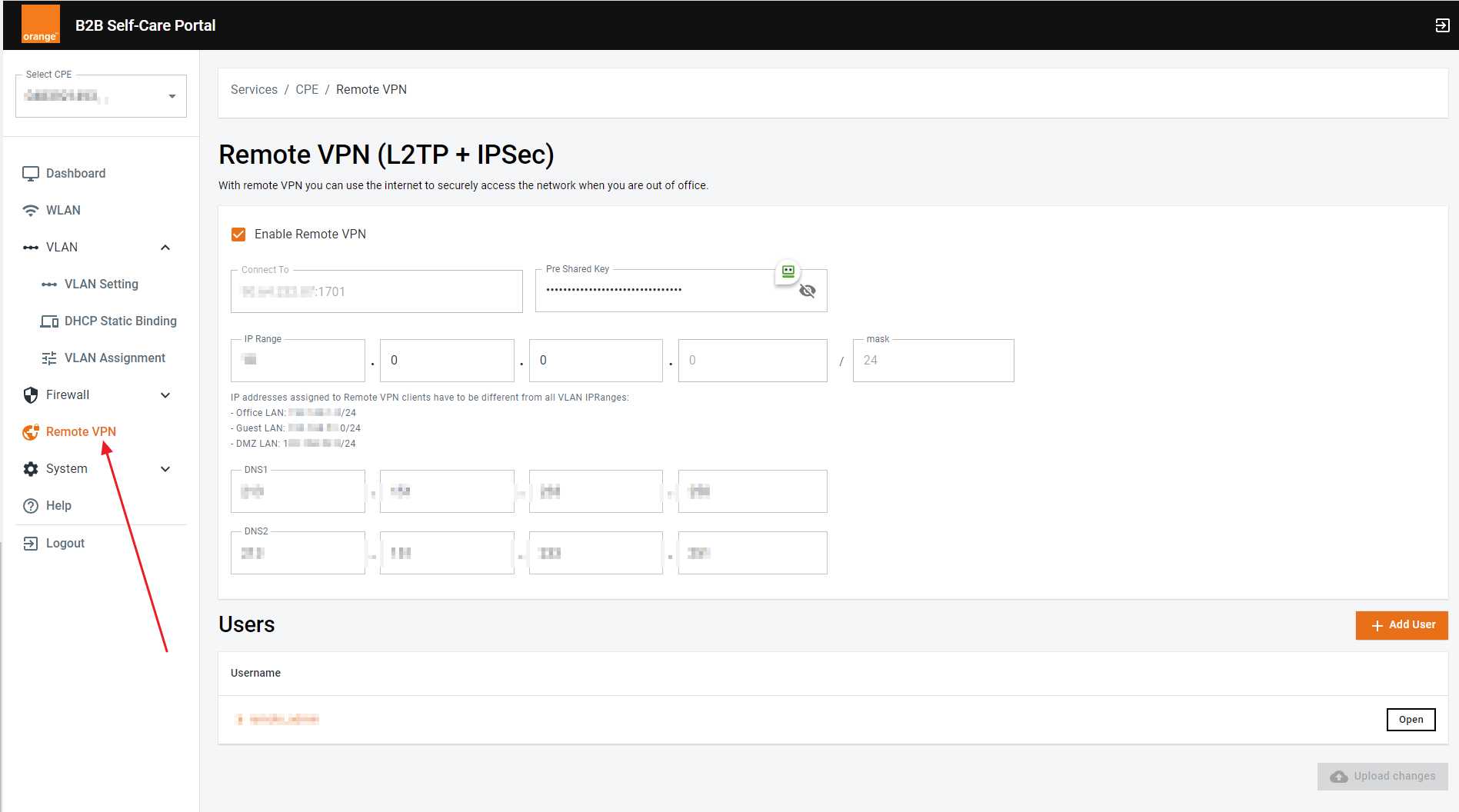The height and width of the screenshot is (812, 1459).
Task: Click the DNS1 fourth octet field
Action: (x=753, y=491)
